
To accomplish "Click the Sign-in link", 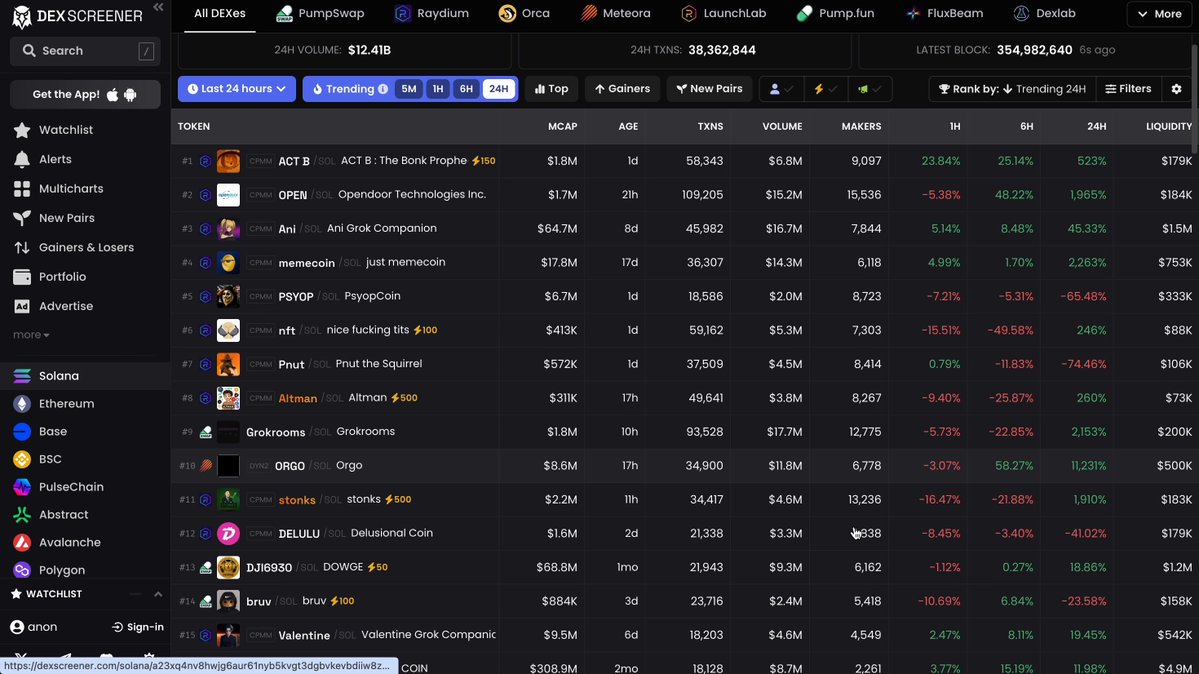I will pos(138,627).
